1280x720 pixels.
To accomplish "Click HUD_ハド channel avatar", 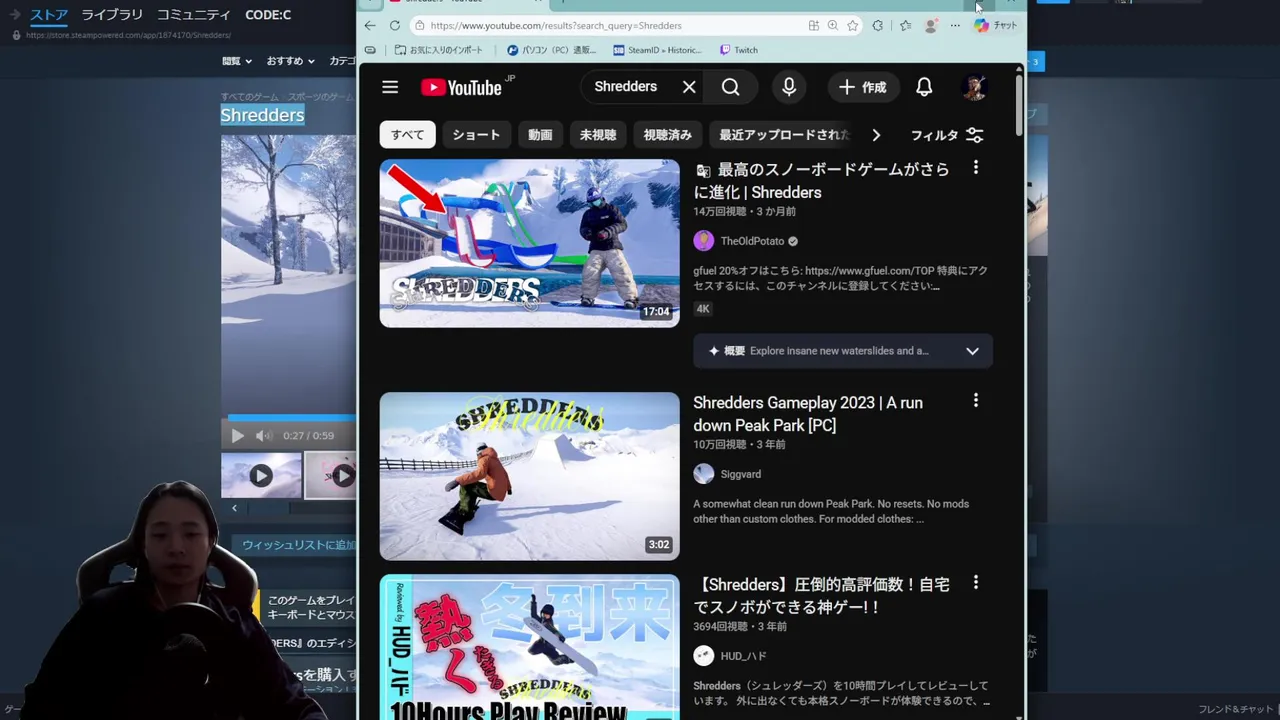I will [704, 656].
